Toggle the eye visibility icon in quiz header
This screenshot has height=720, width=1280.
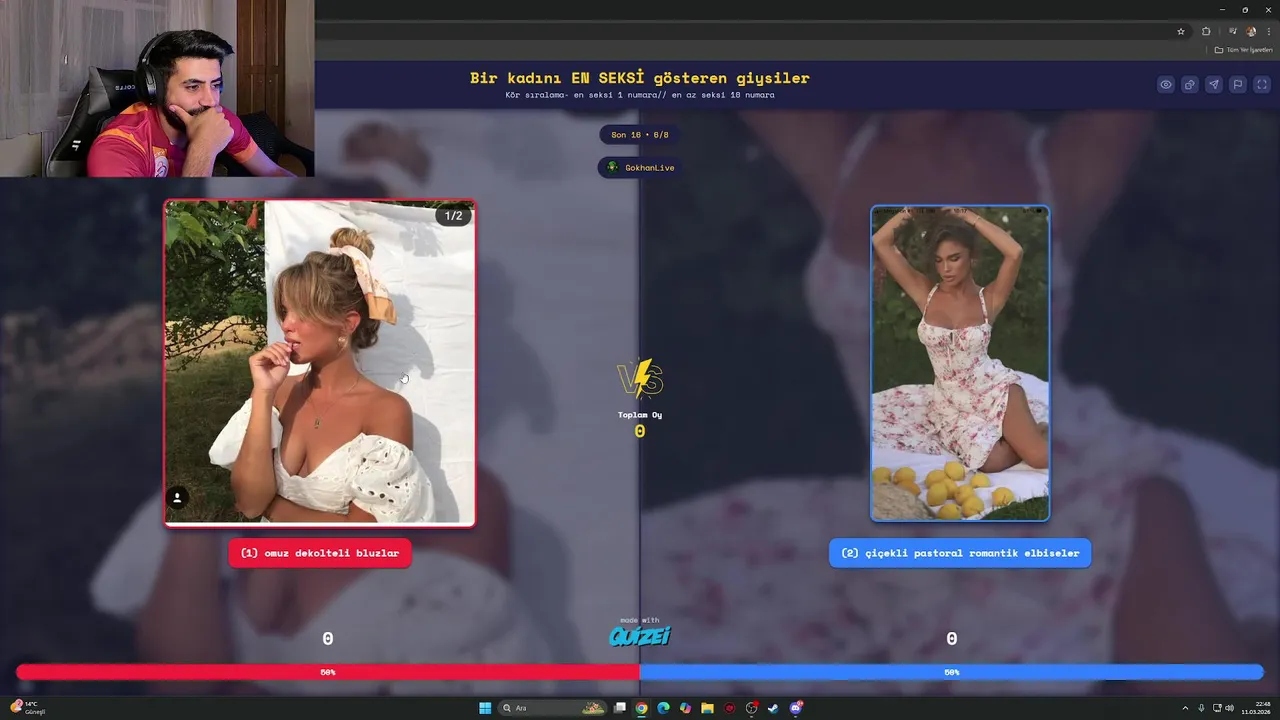pyautogui.click(x=1166, y=85)
